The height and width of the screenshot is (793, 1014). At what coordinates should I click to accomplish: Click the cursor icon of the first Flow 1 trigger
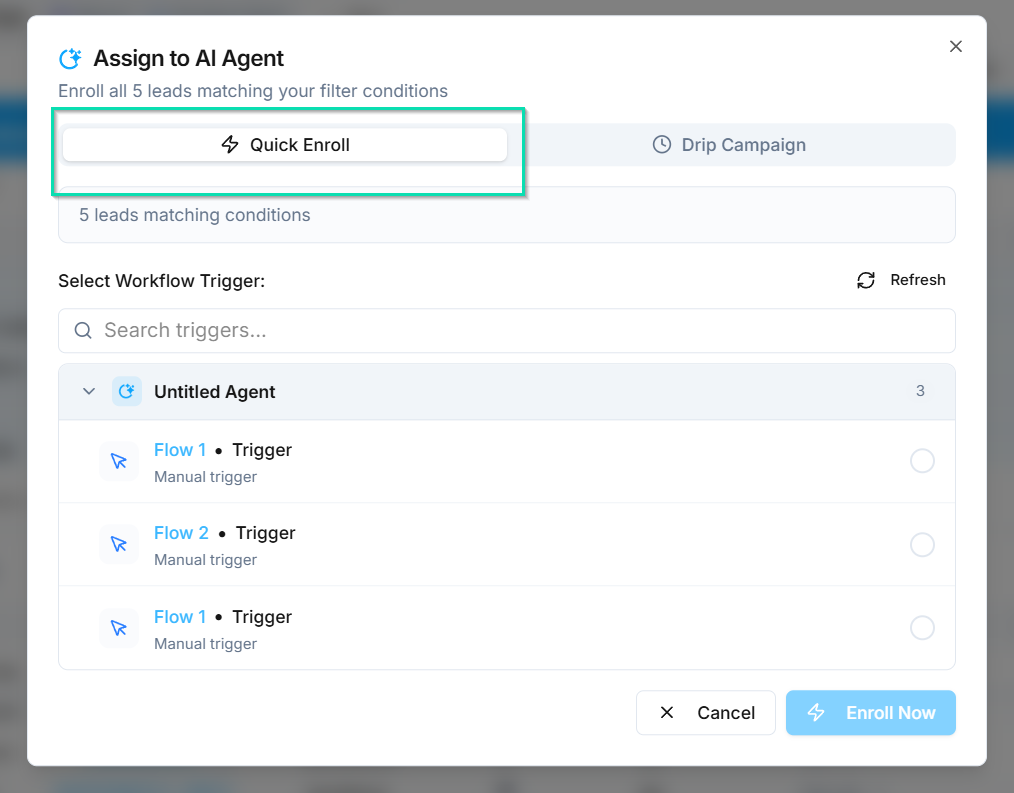[x=119, y=462]
